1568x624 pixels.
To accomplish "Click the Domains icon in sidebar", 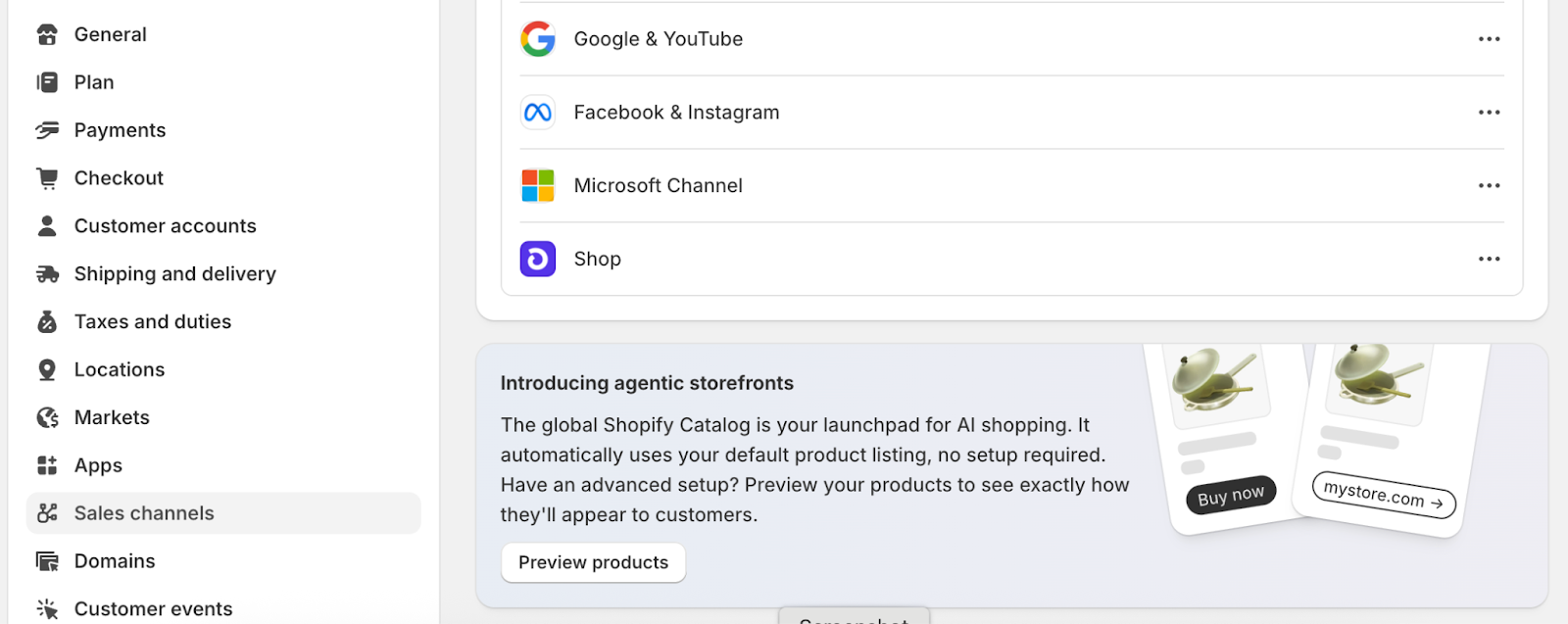I will pyautogui.click(x=47, y=561).
